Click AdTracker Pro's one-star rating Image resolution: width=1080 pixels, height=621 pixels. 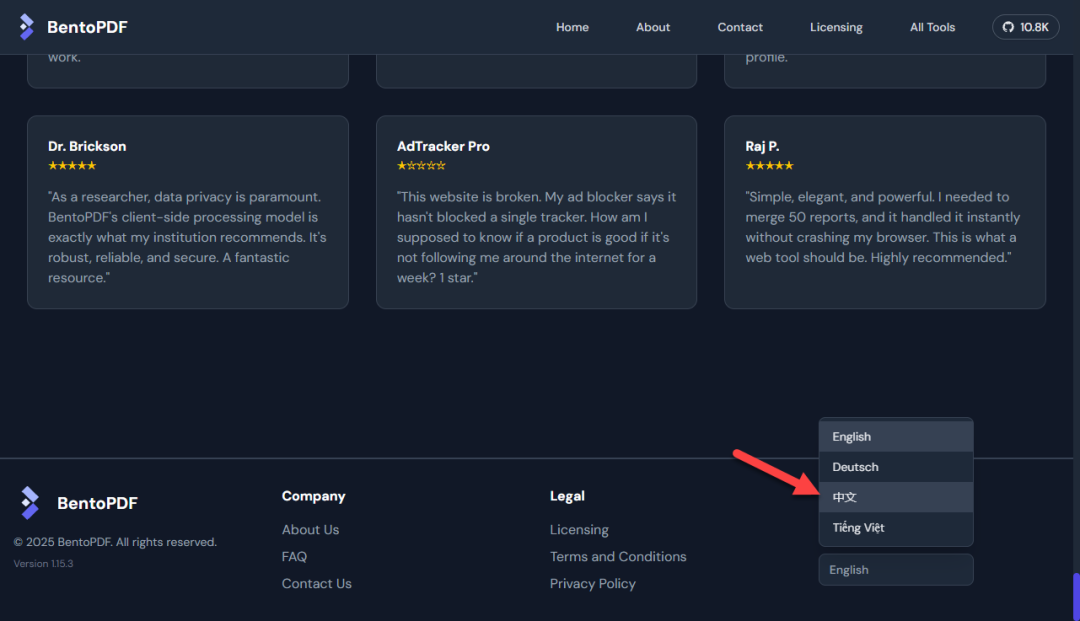(x=421, y=165)
